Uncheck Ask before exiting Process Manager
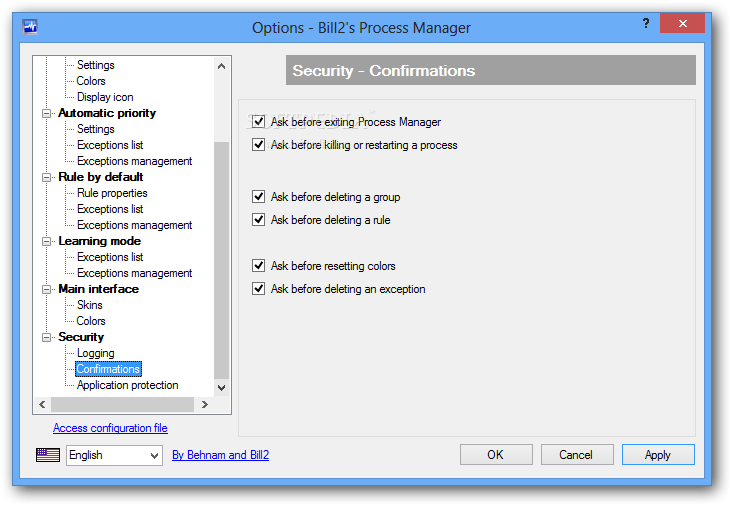Screen dimensions: 732x506 (x=258, y=122)
